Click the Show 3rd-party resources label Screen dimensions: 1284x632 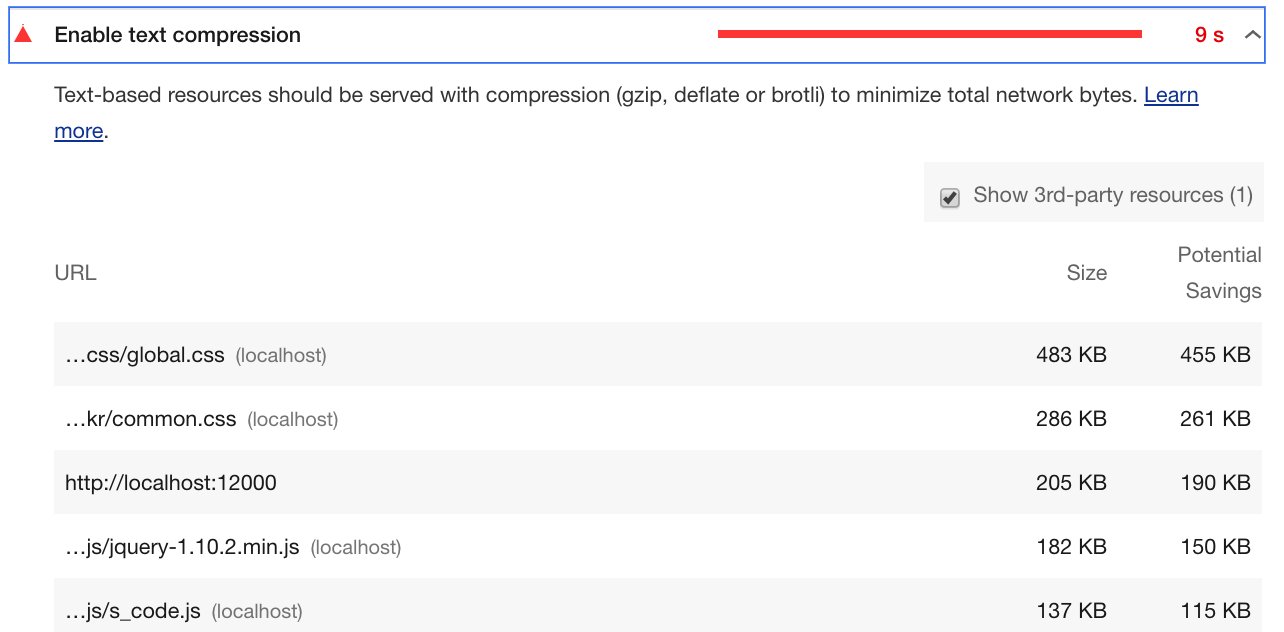click(1112, 195)
